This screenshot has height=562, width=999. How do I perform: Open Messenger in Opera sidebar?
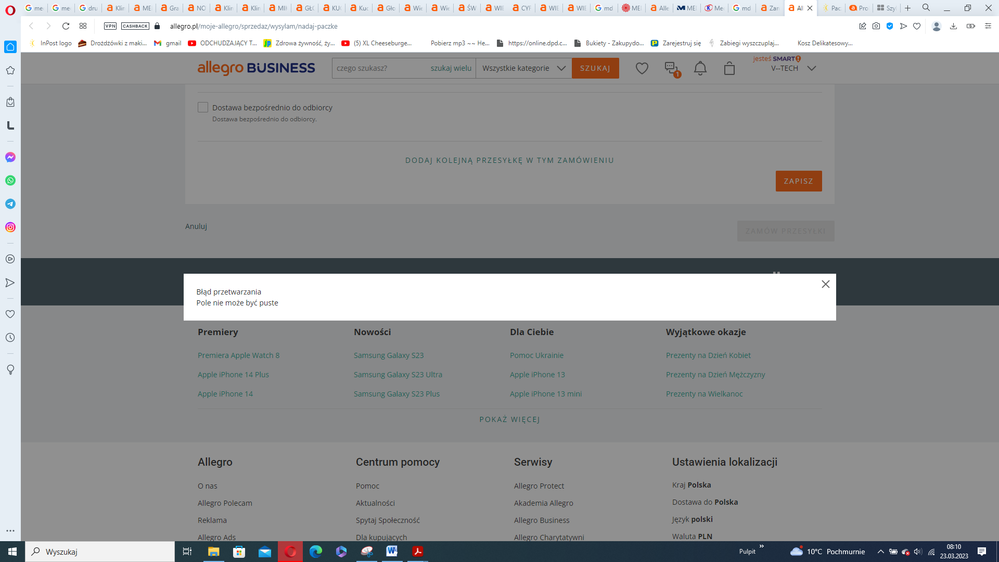(x=10, y=157)
